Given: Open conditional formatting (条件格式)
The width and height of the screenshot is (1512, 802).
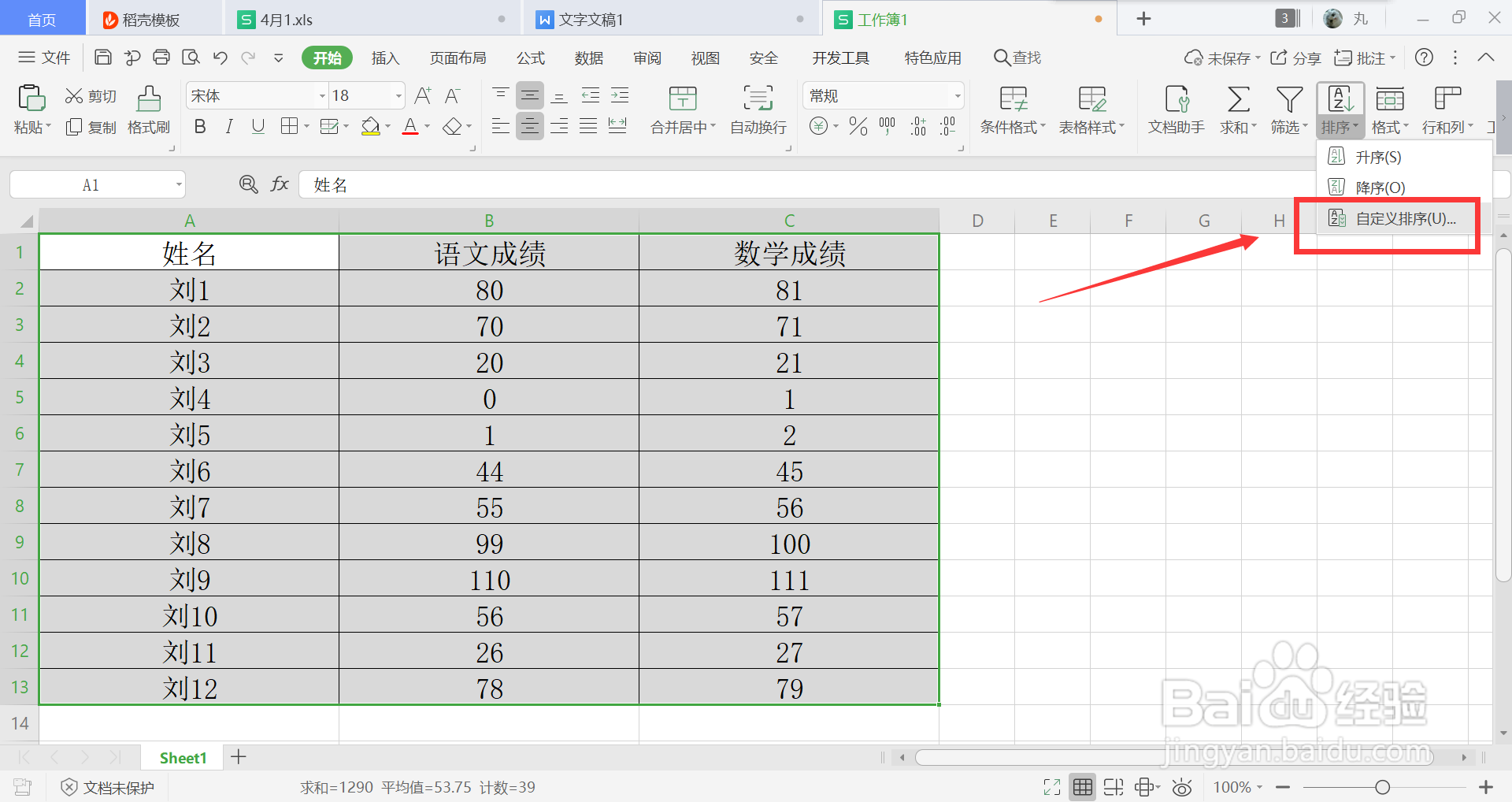Looking at the screenshot, I should (x=1012, y=110).
